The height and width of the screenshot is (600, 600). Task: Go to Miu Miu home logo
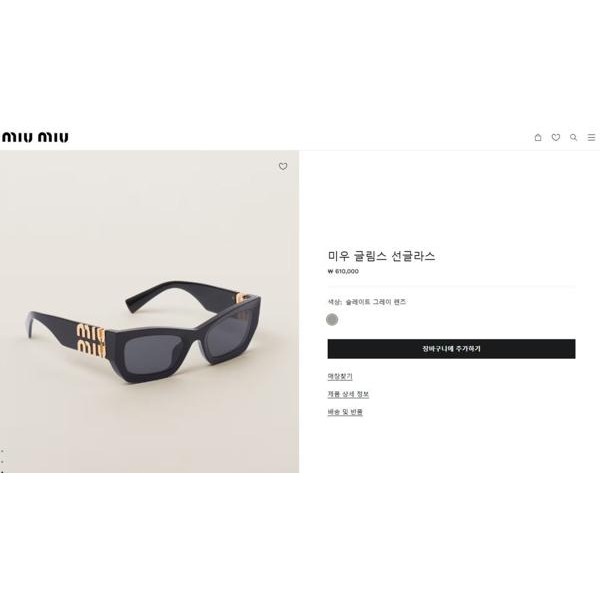35,137
